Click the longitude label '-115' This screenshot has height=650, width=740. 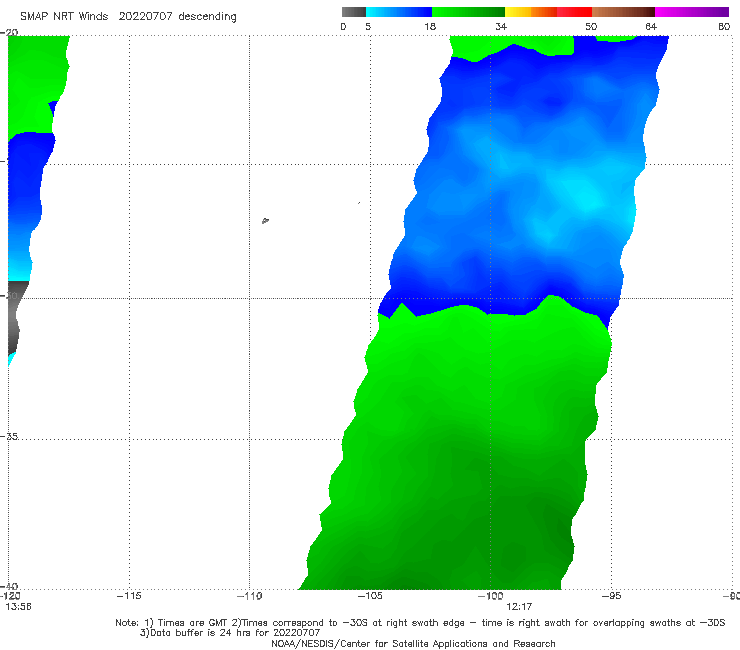[x=129, y=596]
